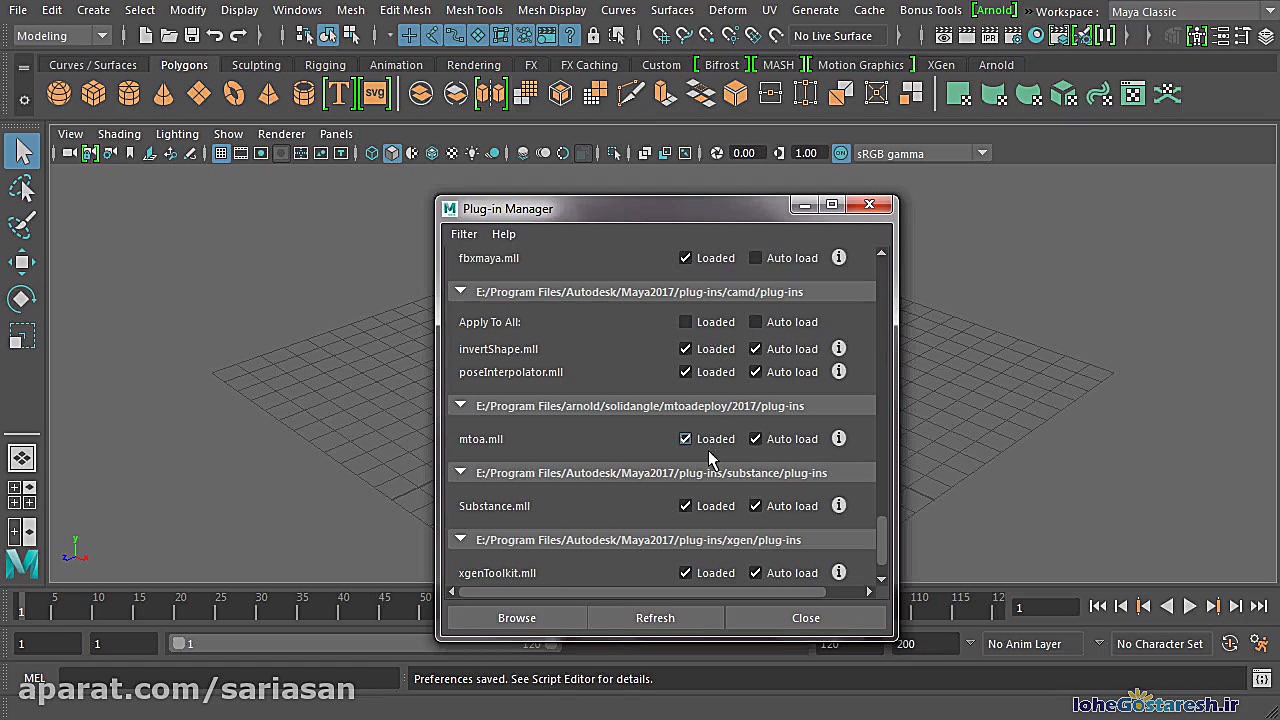Uncheck Loaded for mtoa.mll
The image size is (1280, 720).
[x=685, y=438]
